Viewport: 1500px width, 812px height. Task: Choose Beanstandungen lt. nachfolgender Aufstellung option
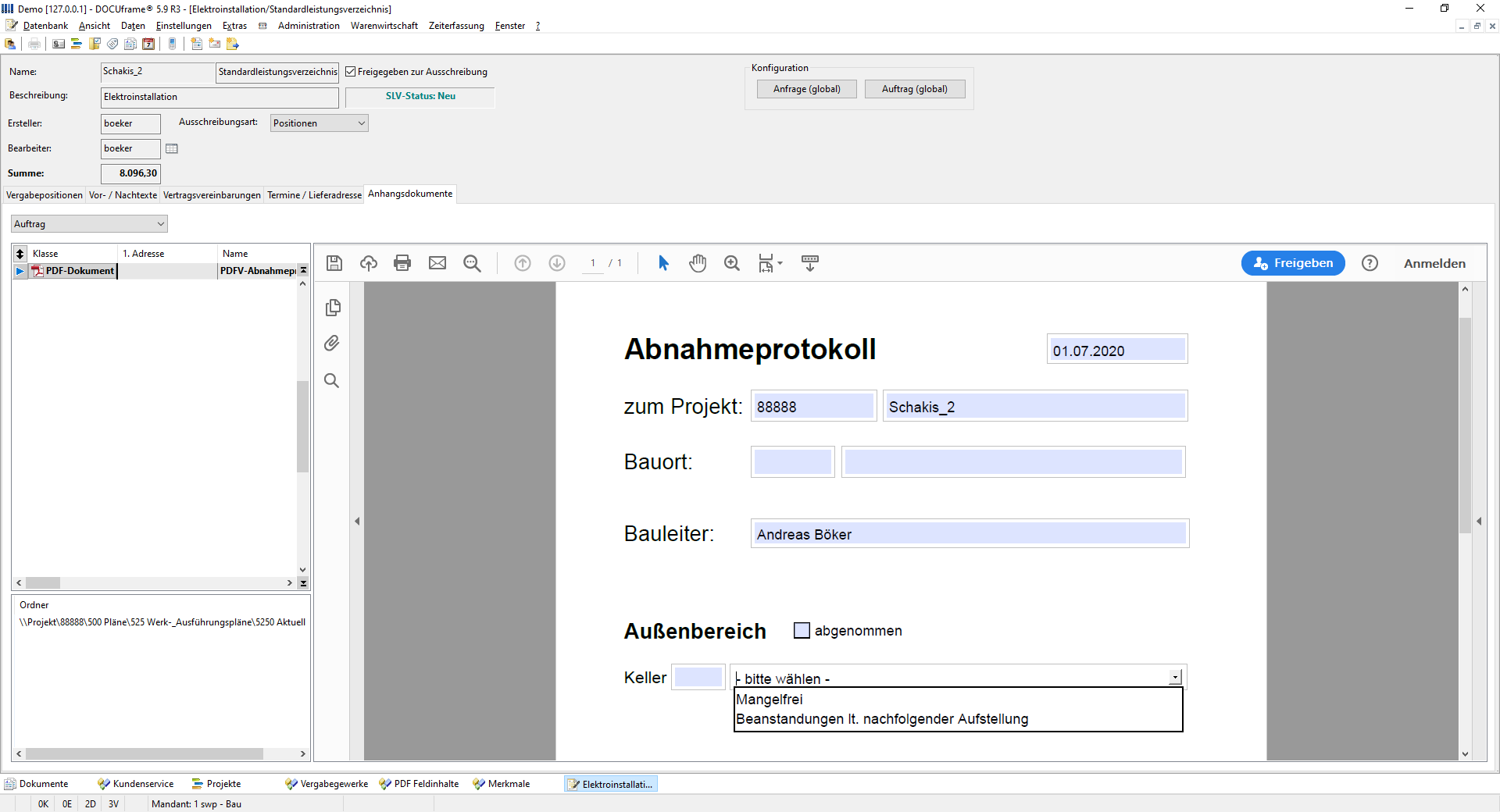959,719
